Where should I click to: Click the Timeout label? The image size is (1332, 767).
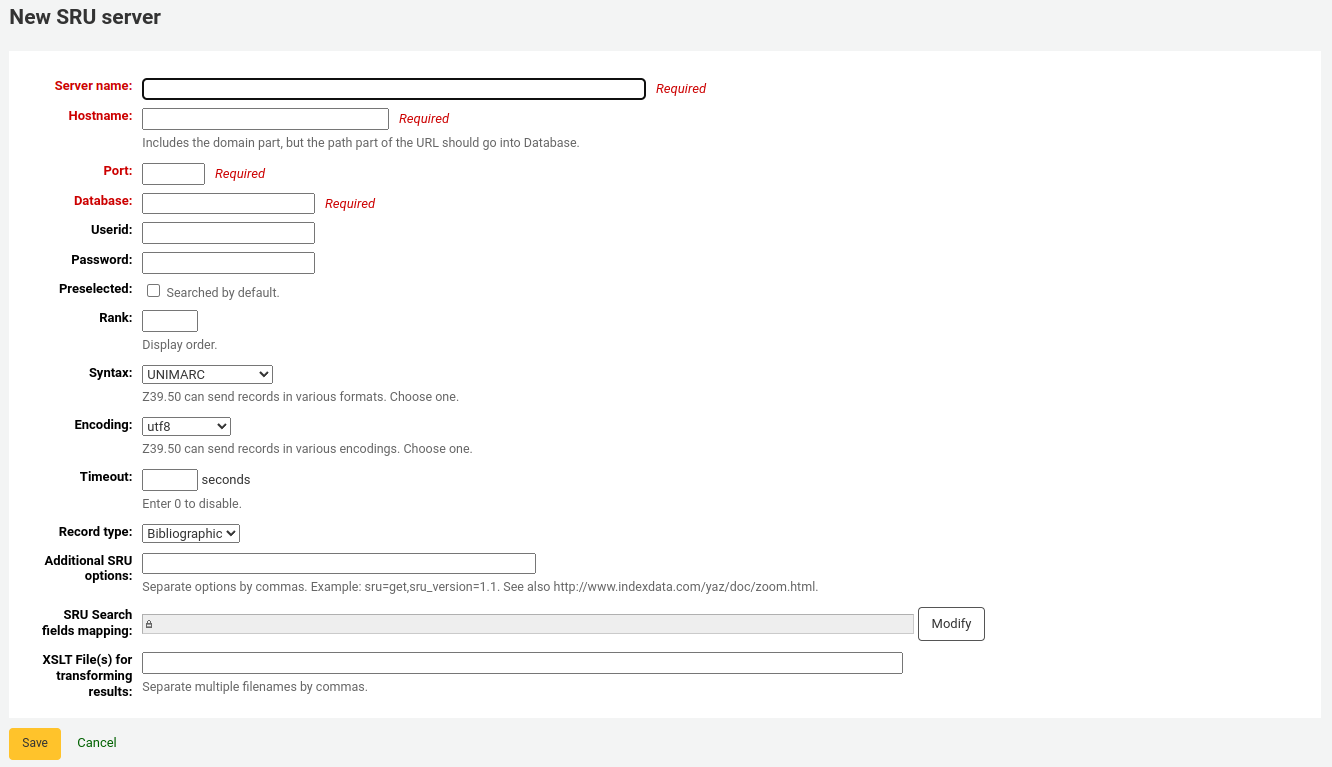tap(106, 477)
